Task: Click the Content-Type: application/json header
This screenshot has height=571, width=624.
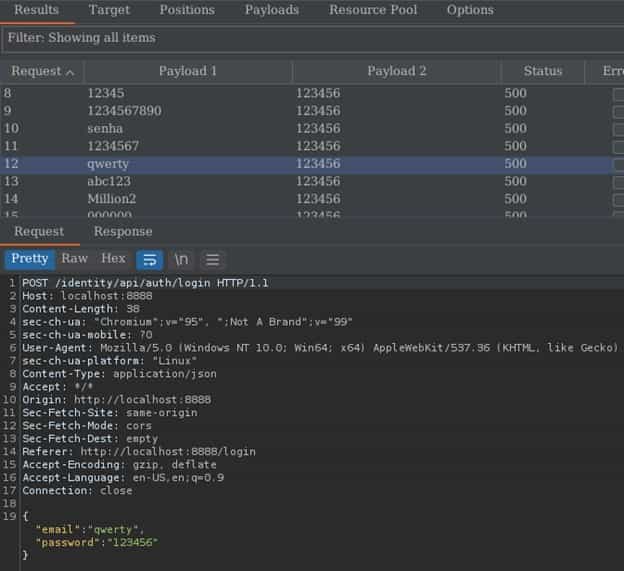Action: [119, 374]
